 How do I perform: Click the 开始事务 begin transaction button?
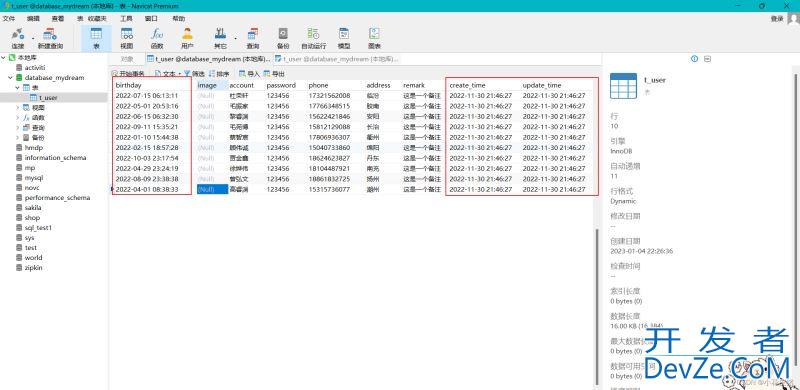pyautogui.click(x=128, y=74)
